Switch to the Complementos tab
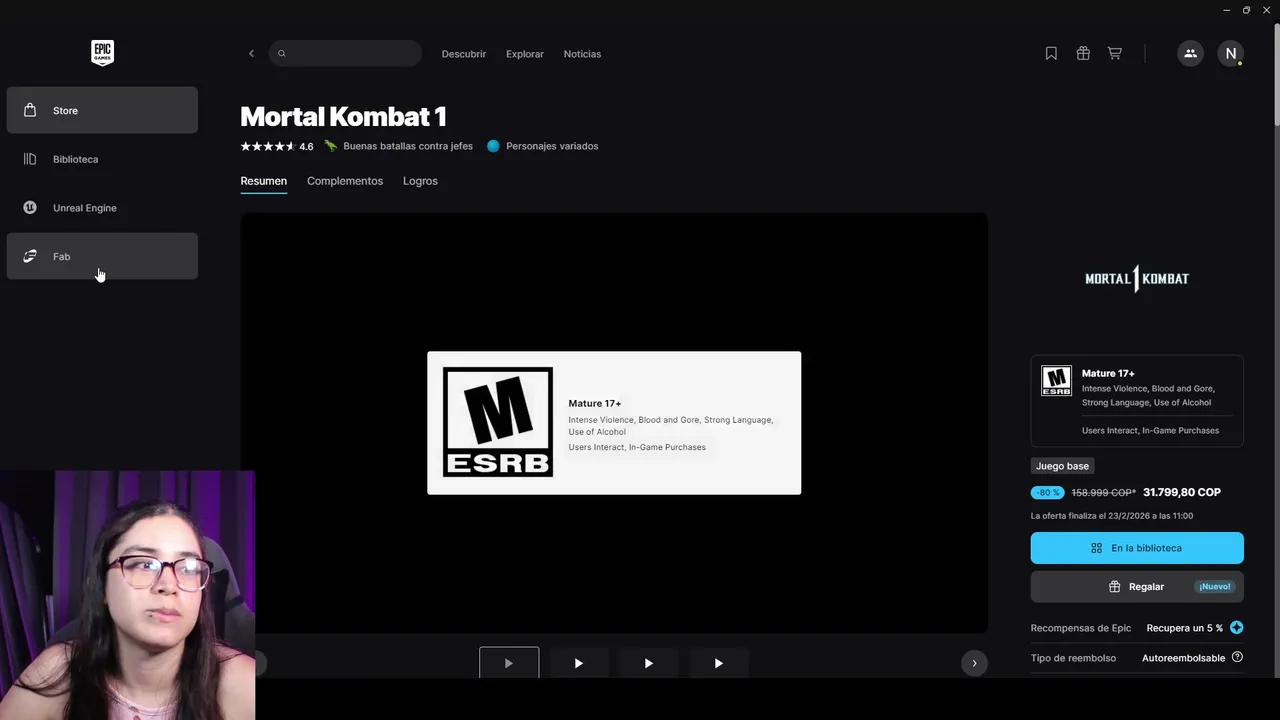 coord(345,181)
